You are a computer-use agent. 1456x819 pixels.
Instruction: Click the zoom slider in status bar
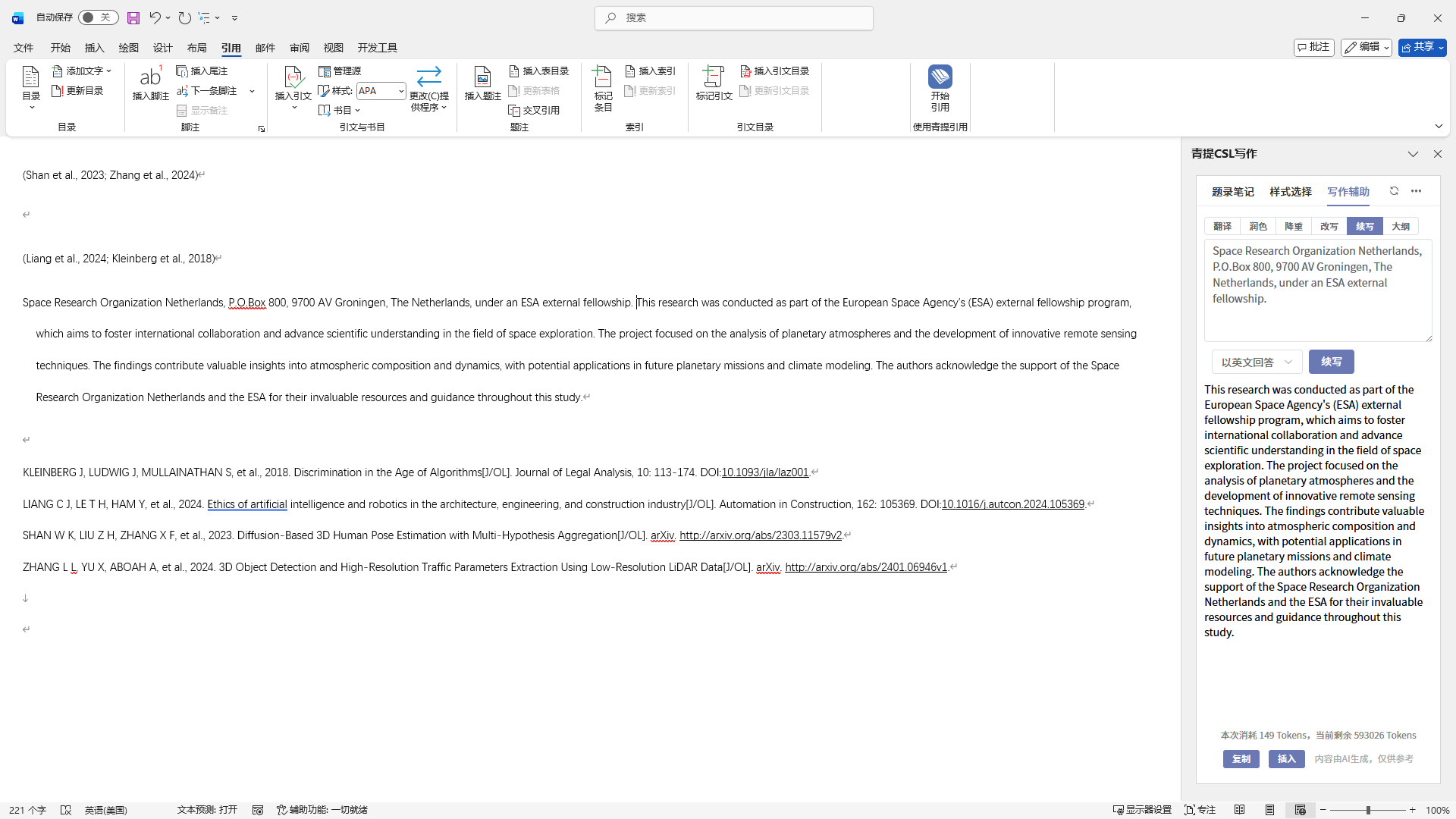(x=1368, y=810)
